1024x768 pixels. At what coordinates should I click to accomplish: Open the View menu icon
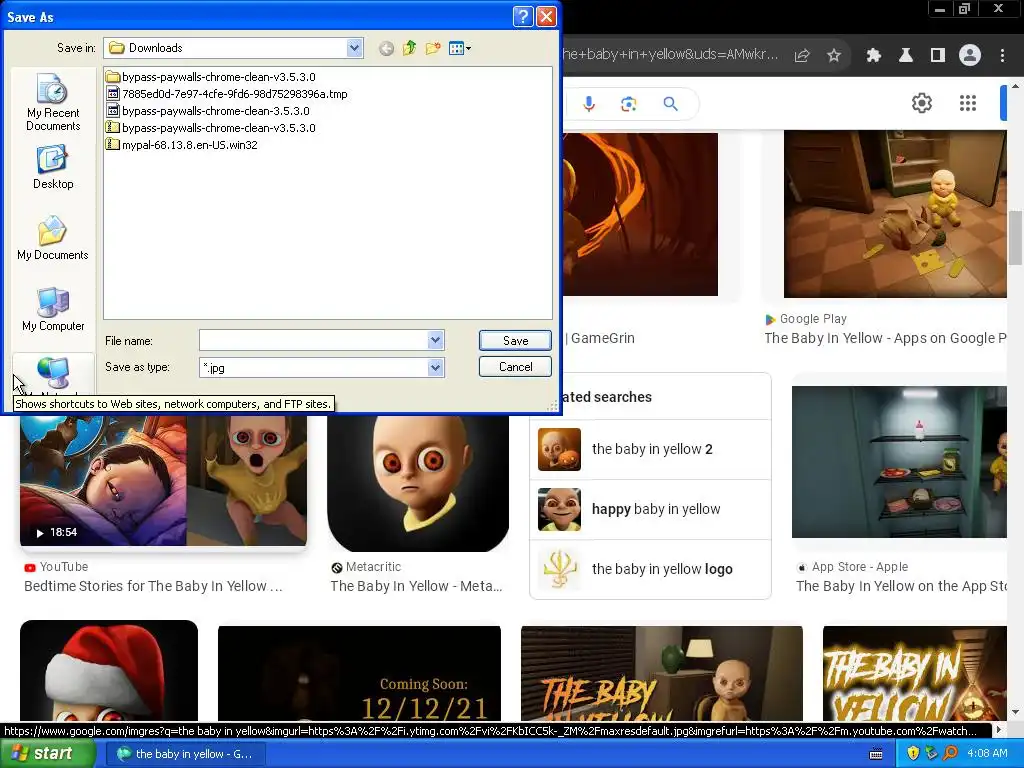coord(460,48)
